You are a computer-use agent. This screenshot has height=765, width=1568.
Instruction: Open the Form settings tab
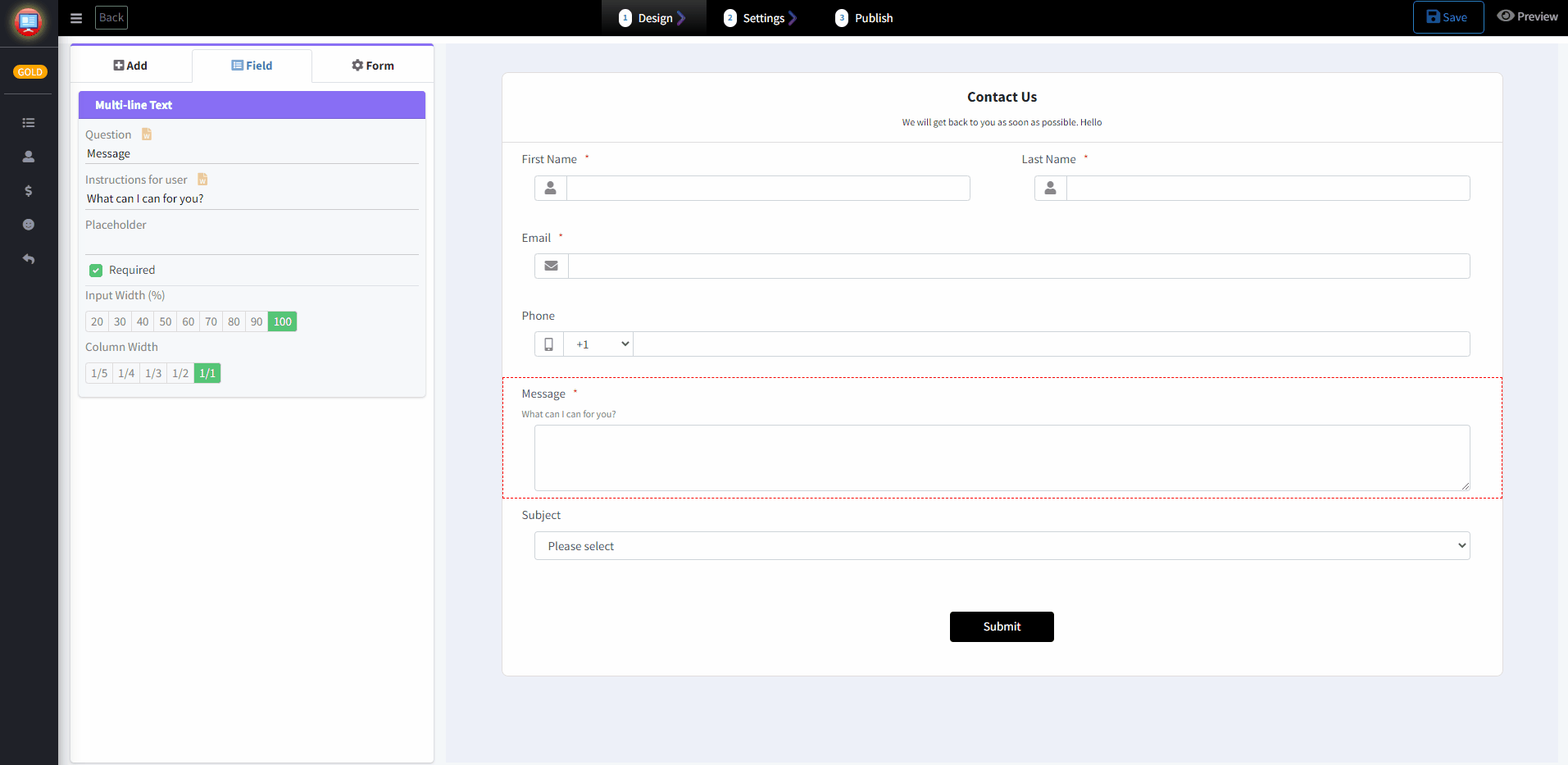point(373,65)
